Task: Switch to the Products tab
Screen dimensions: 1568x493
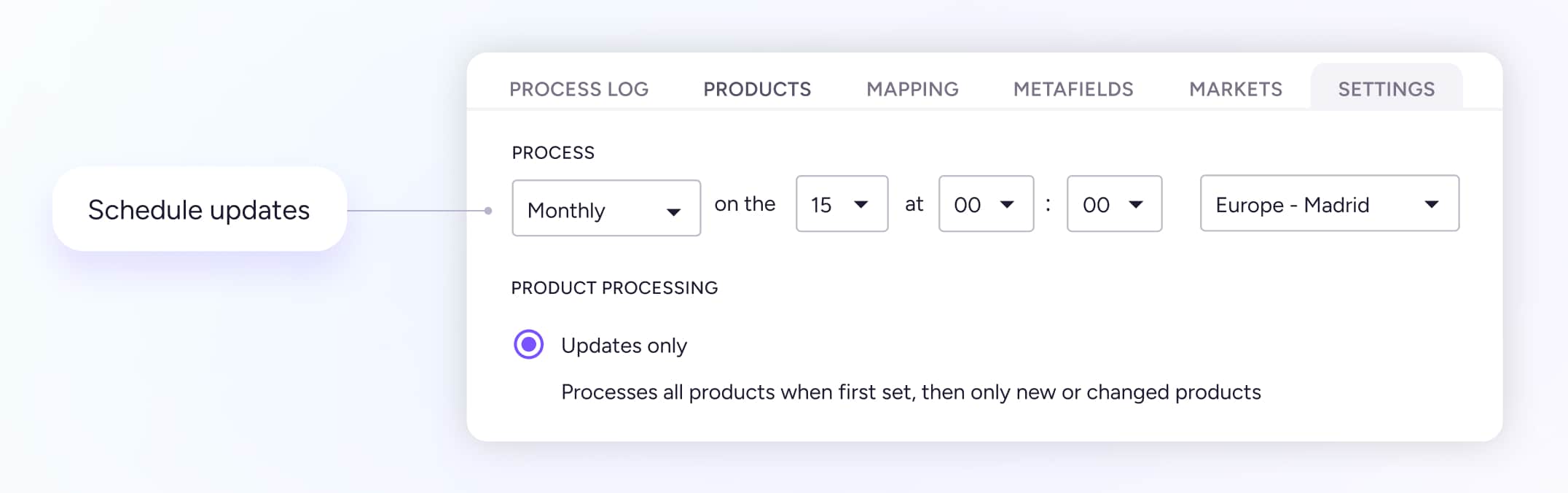Action: click(757, 89)
